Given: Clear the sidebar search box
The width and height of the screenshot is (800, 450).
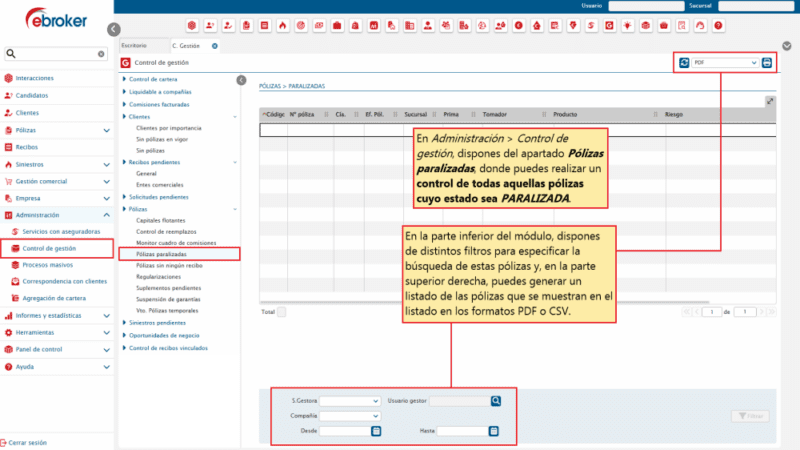Looking at the screenshot, I should coord(101,54).
